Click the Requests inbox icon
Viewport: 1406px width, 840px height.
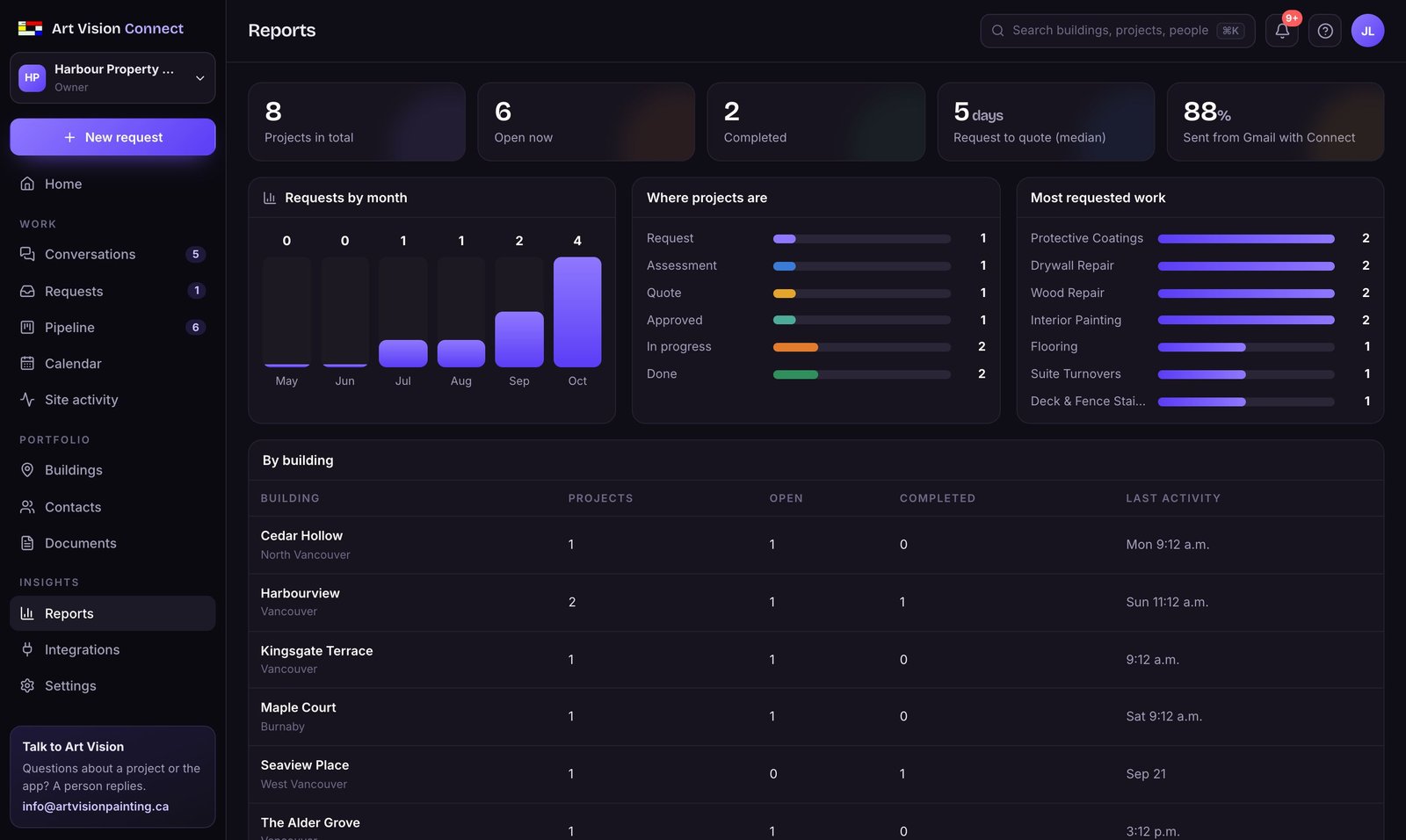coord(27,291)
